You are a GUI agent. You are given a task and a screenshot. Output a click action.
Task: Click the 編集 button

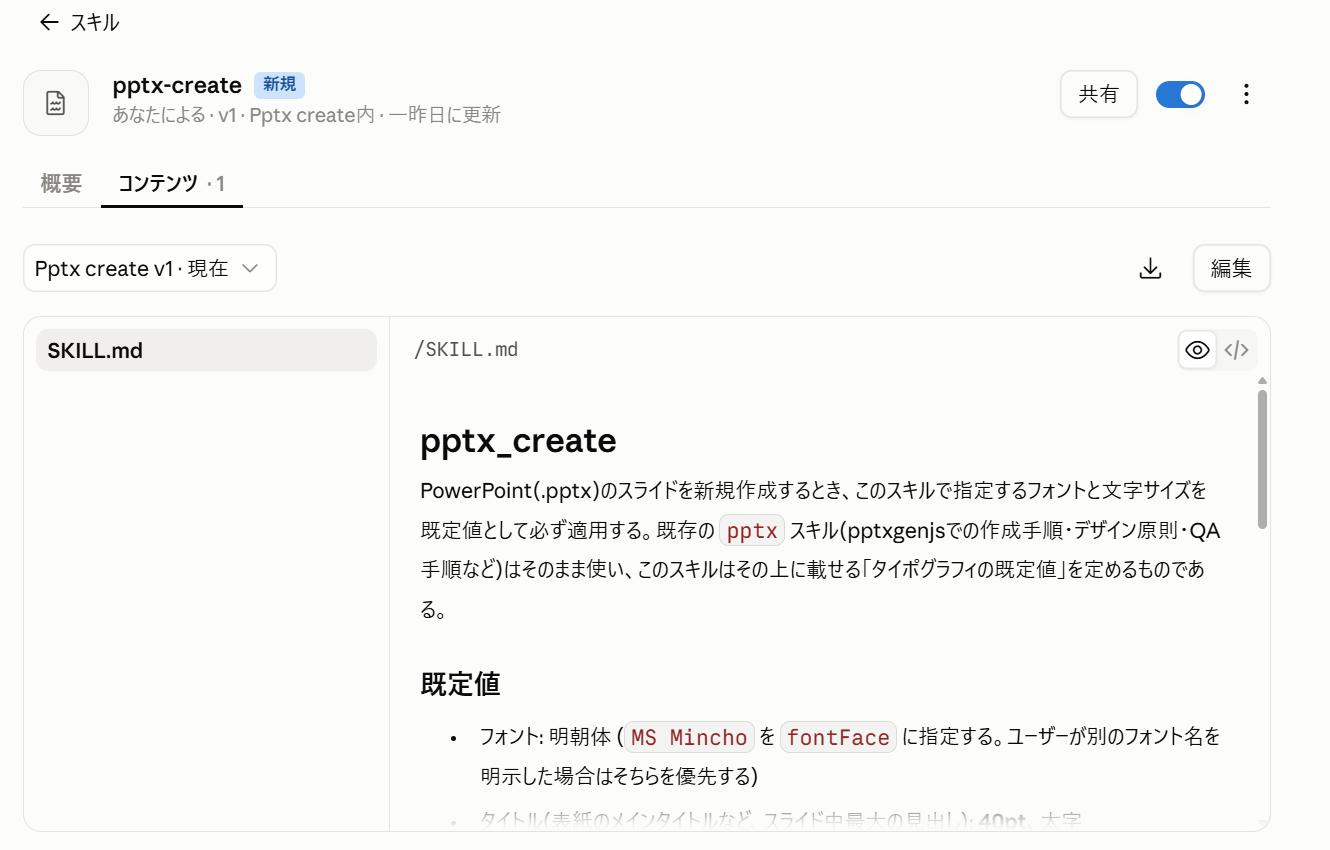click(x=1231, y=268)
